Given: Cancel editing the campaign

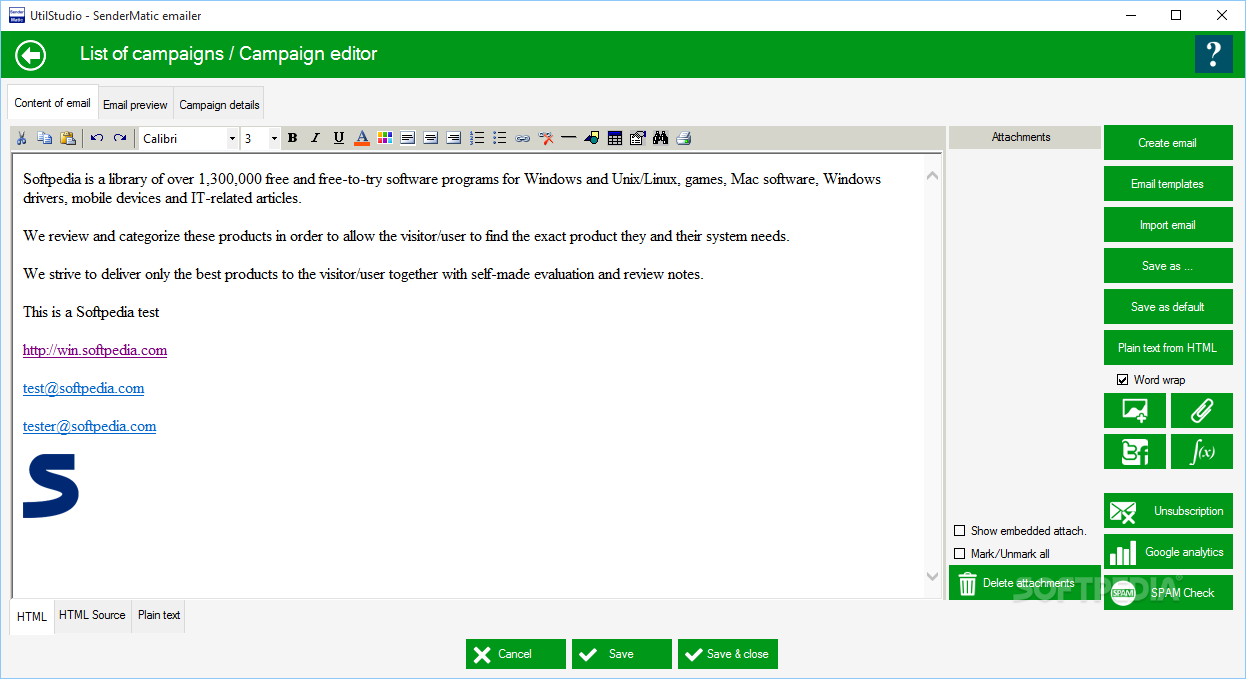Looking at the screenshot, I should click(516, 654).
